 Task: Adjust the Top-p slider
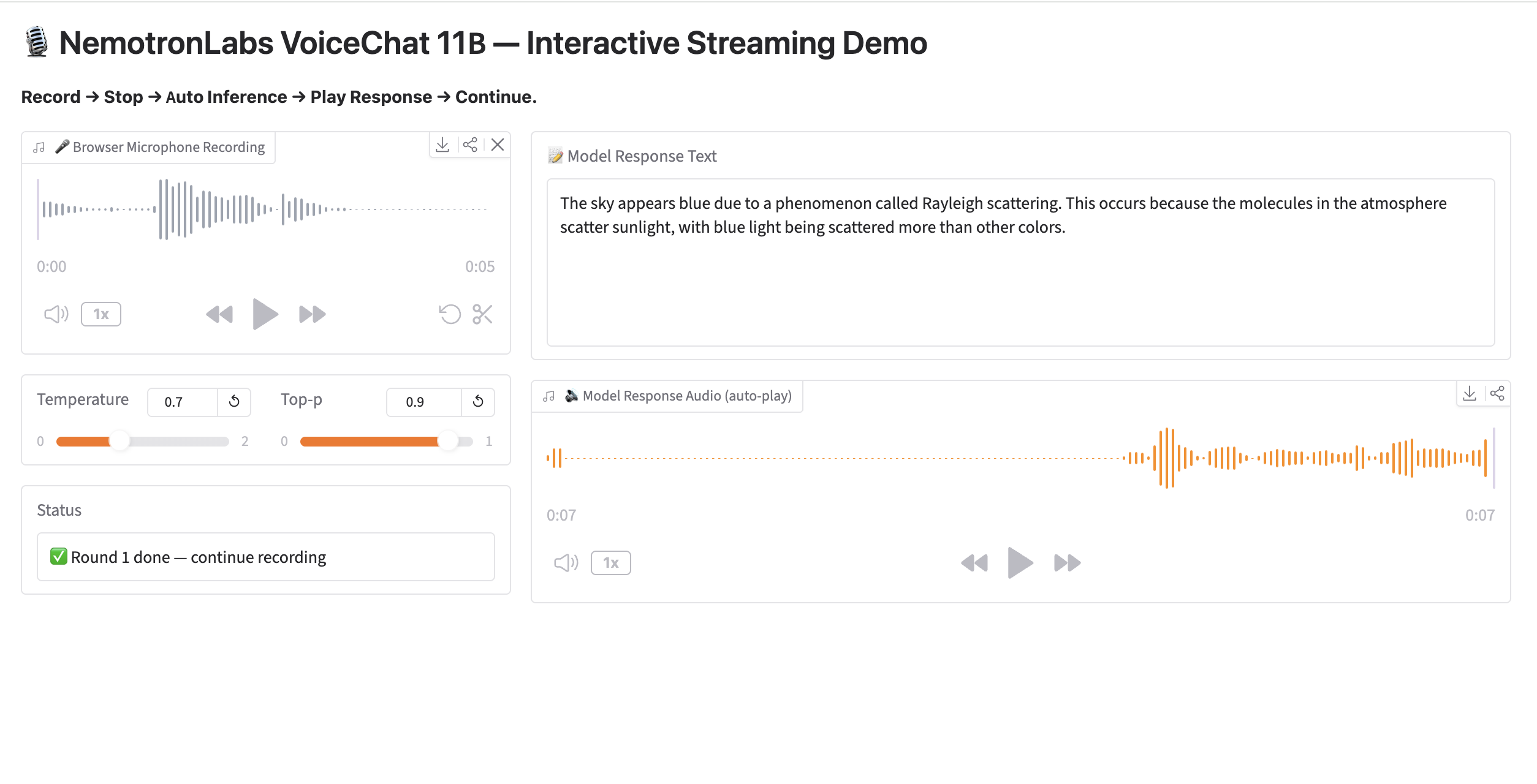pyautogui.click(x=386, y=441)
